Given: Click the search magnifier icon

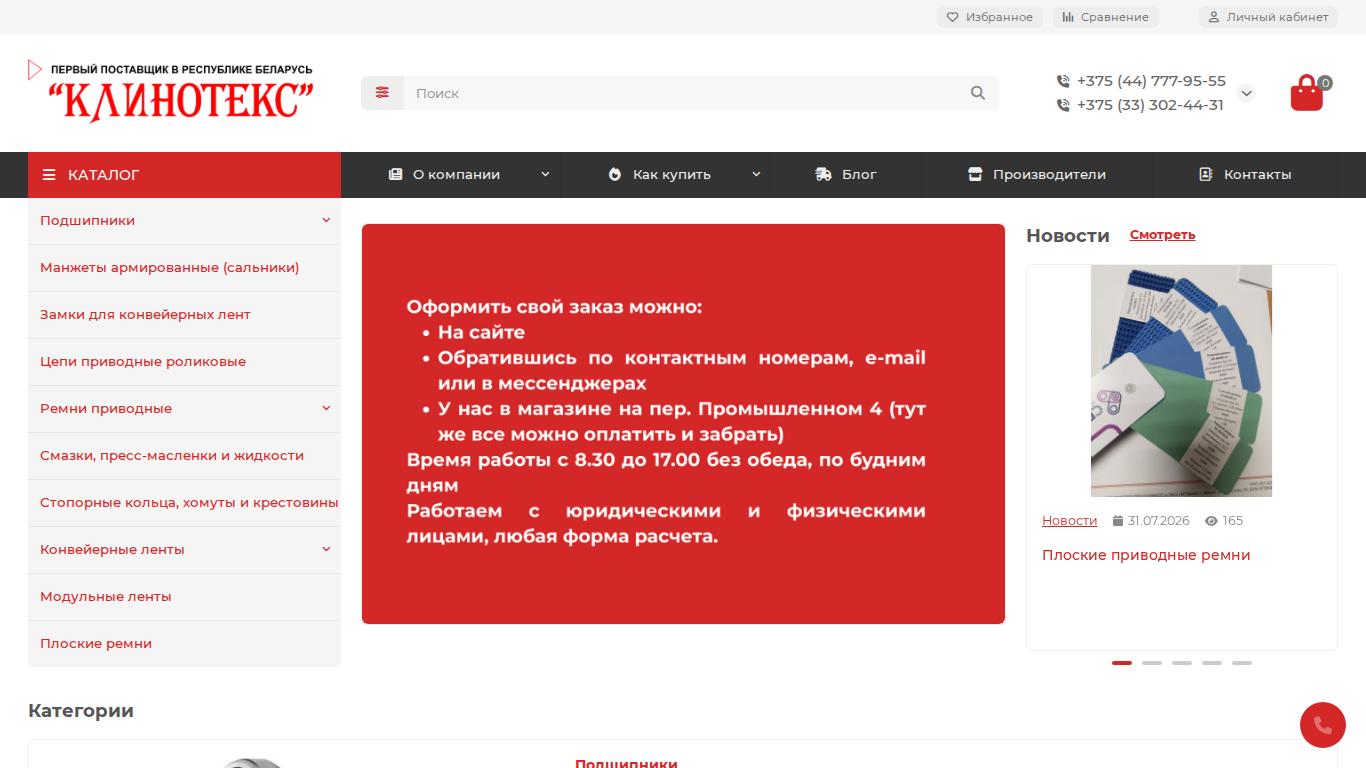Looking at the screenshot, I should tap(978, 93).
